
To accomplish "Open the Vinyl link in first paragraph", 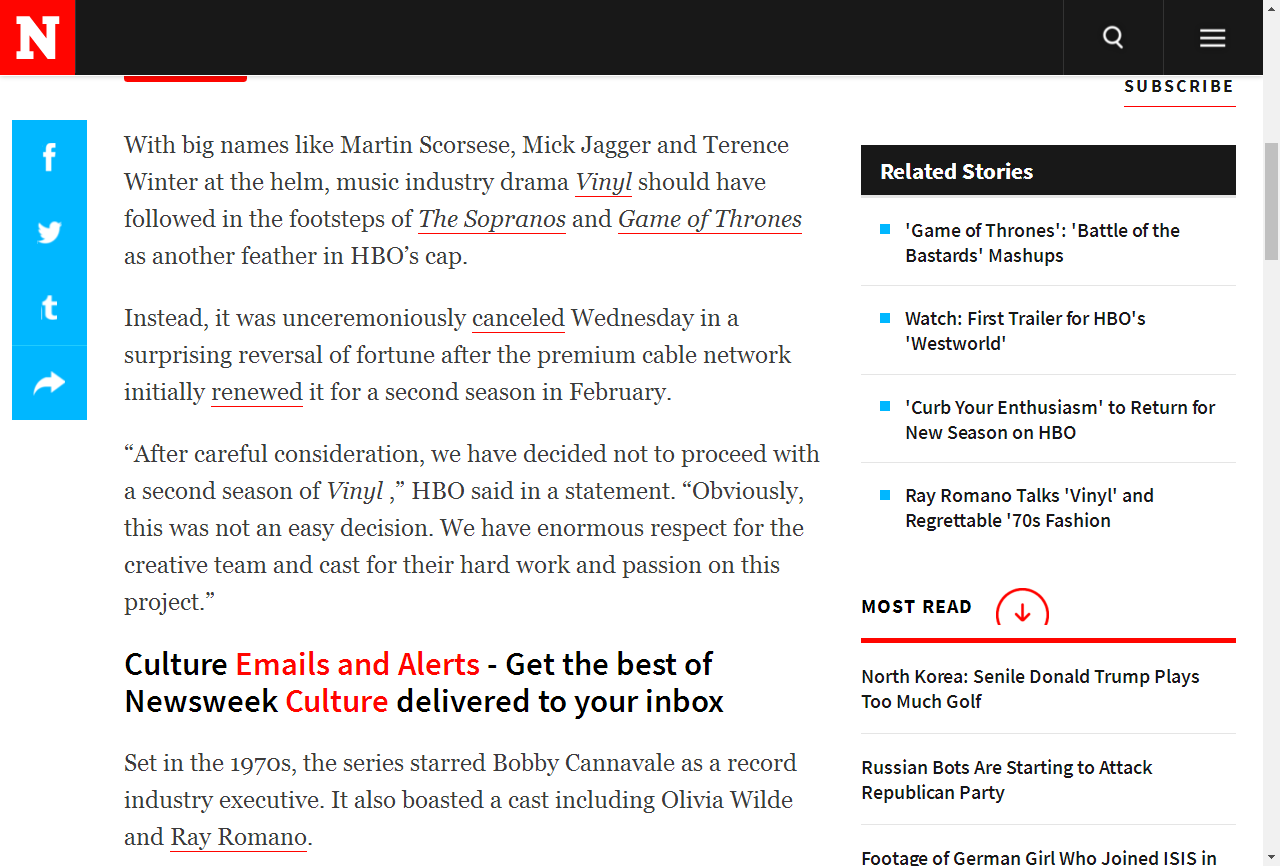I will click(x=604, y=183).
